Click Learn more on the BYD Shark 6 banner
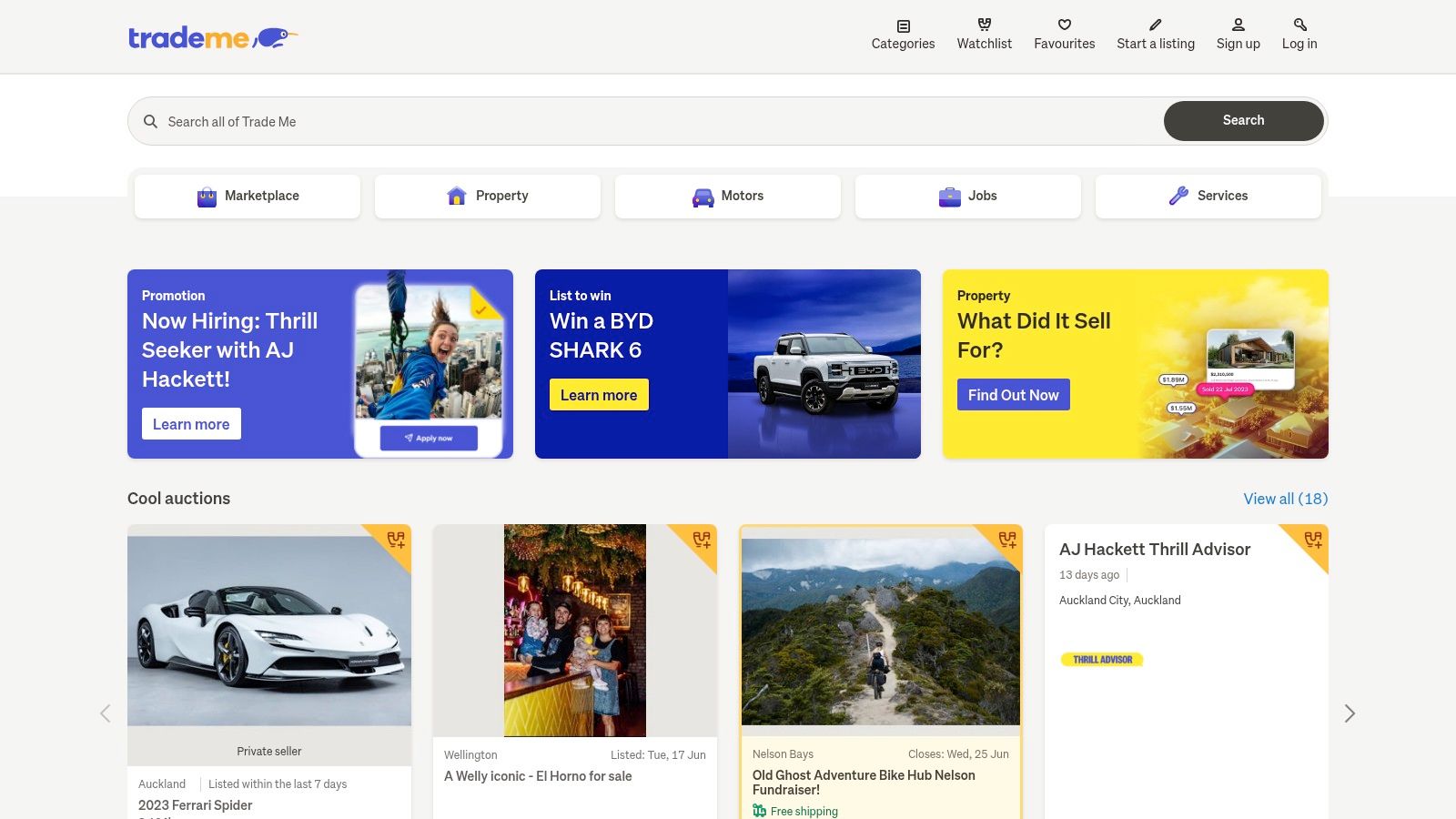Viewport: 1456px width, 819px height. pos(599,395)
